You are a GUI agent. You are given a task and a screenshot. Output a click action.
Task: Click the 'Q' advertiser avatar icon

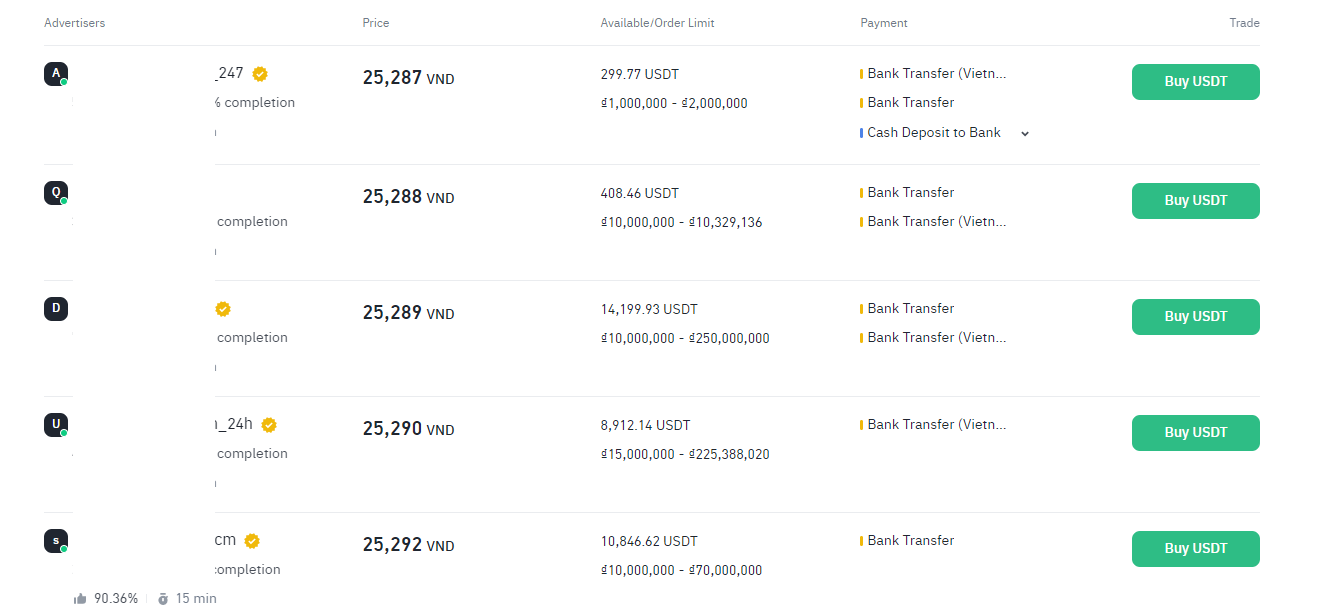click(x=56, y=193)
